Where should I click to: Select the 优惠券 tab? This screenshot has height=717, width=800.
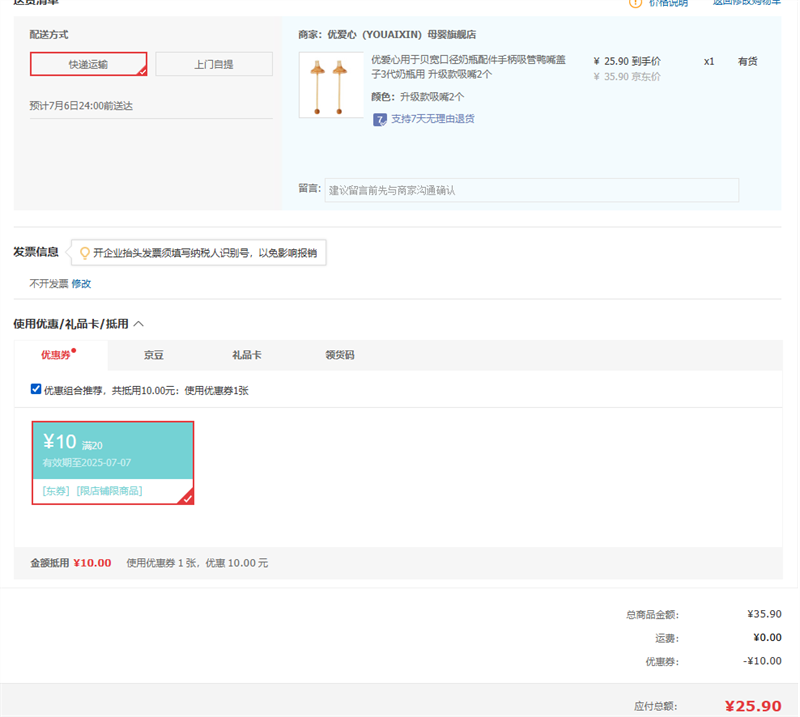tap(56, 355)
